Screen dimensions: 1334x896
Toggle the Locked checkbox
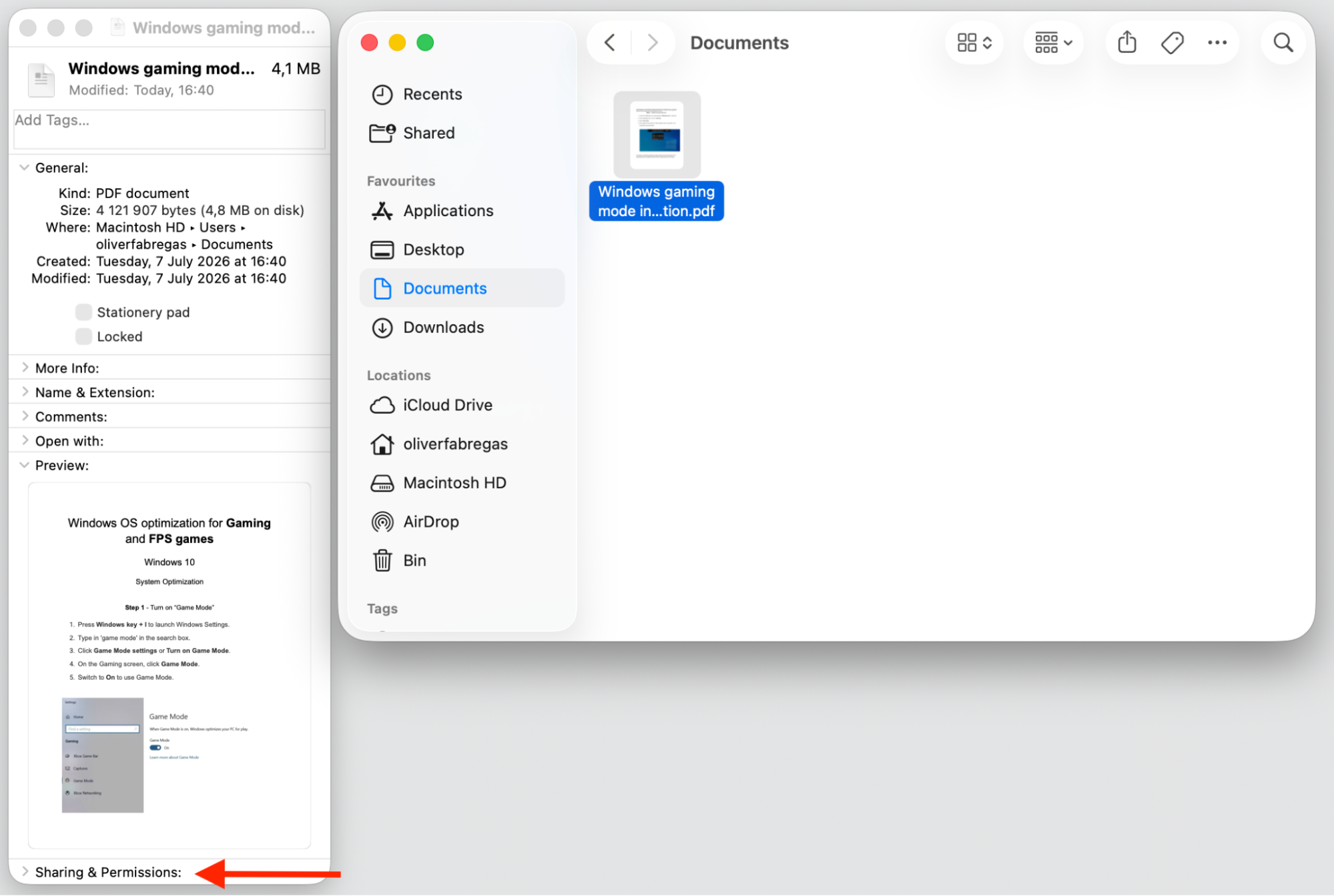[83, 336]
